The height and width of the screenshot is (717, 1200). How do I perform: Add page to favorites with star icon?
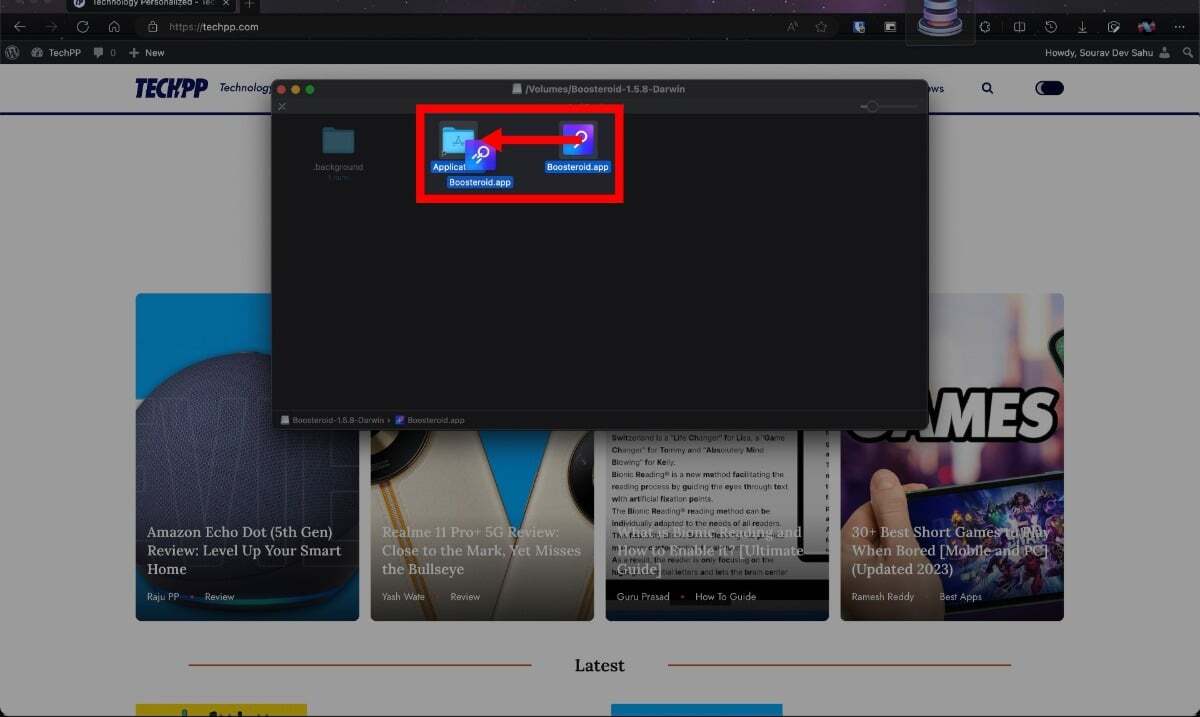(821, 27)
